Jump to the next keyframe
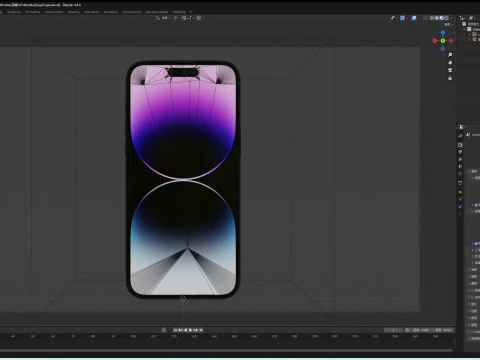480x360 pixels. 196,330
